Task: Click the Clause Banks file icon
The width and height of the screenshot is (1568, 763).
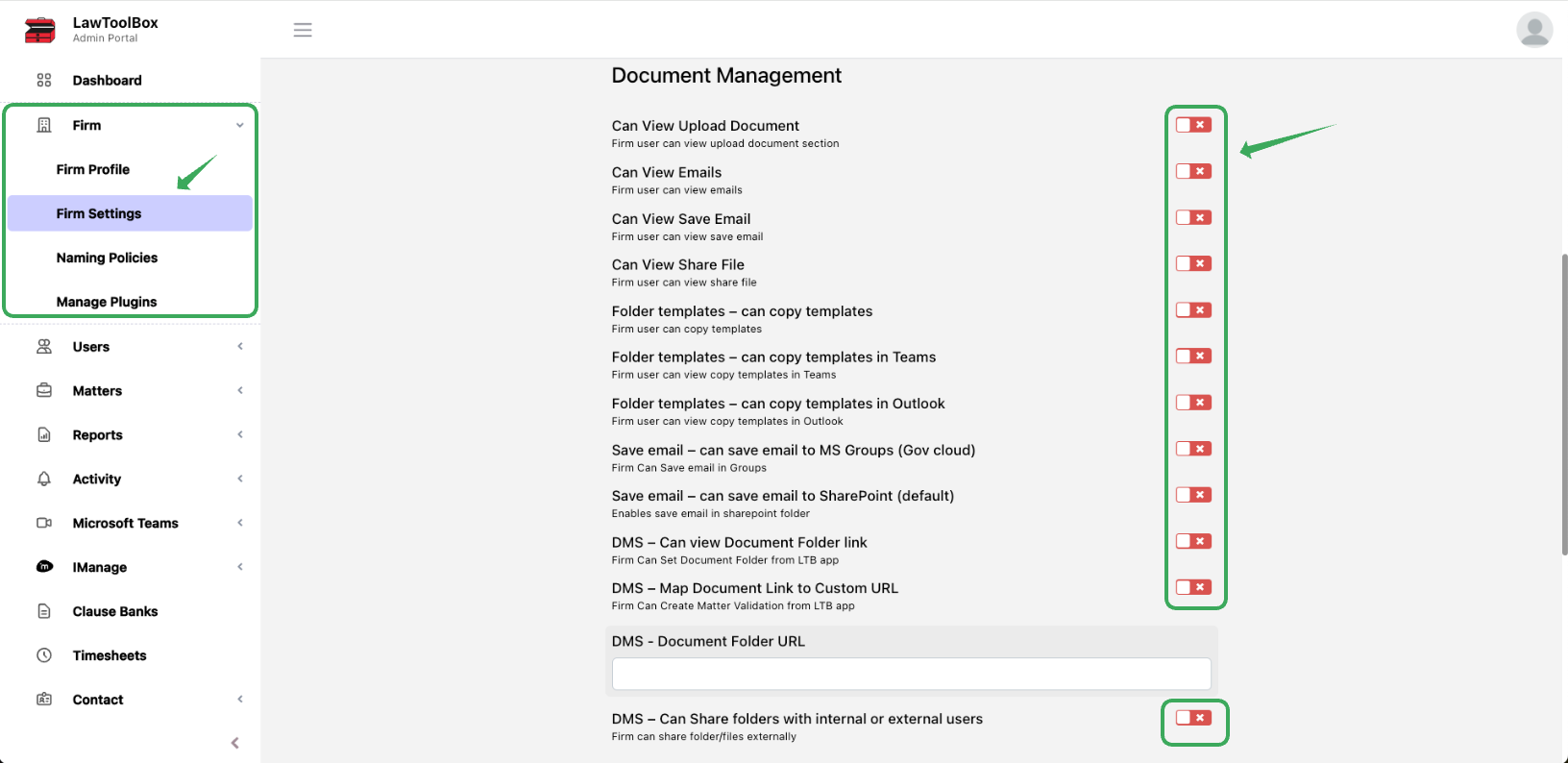Action: 44,611
